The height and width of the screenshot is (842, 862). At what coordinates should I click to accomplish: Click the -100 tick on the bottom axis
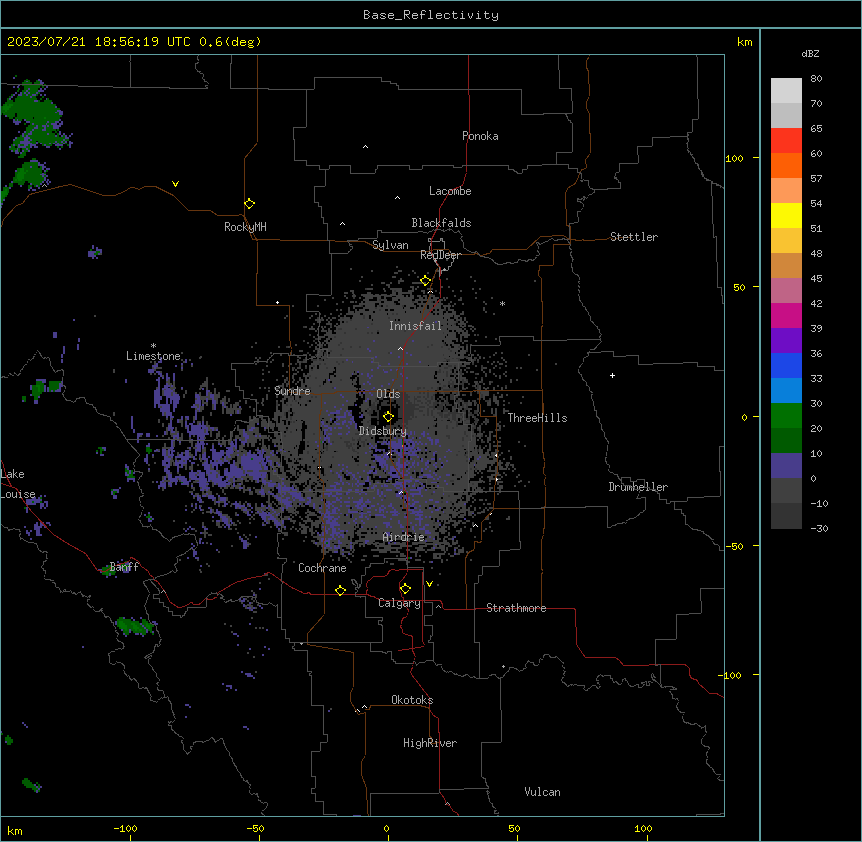tap(125, 828)
